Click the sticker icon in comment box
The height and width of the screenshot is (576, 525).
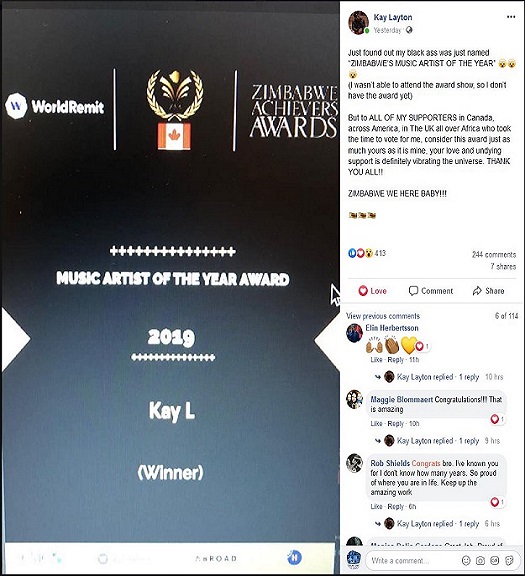509,560
